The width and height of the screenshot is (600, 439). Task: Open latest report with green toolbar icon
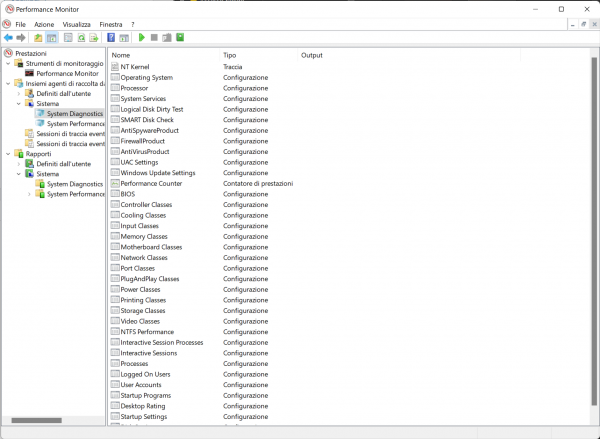pos(180,38)
